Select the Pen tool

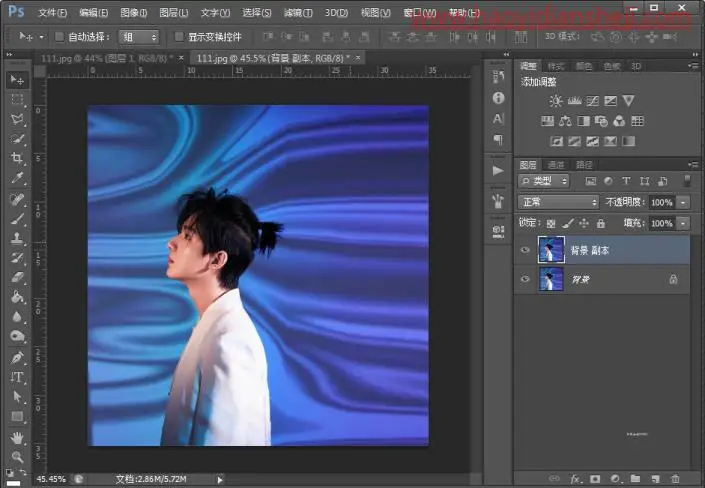click(x=17, y=358)
